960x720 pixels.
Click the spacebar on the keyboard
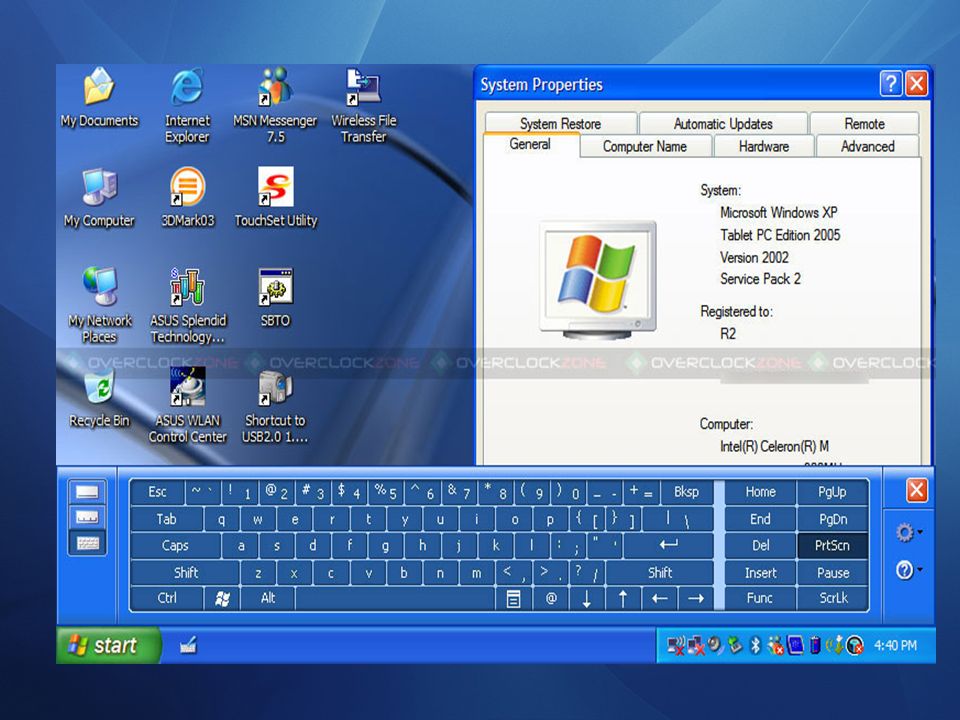(x=395, y=598)
